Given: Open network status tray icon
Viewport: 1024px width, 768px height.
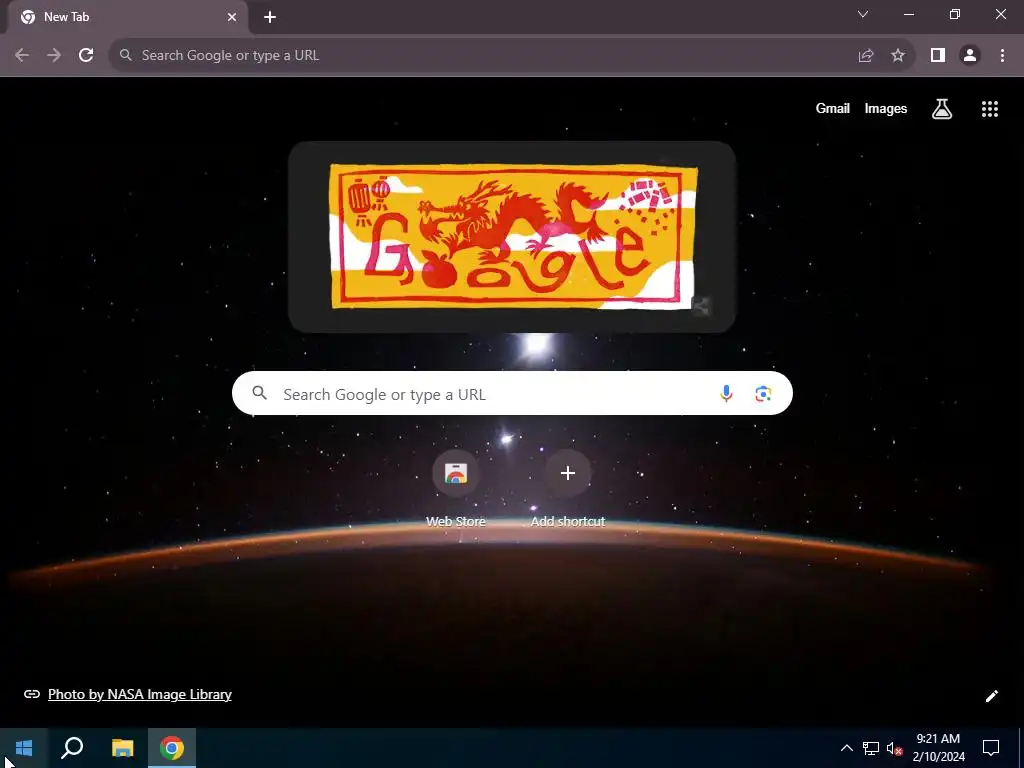Looking at the screenshot, I should (871, 748).
